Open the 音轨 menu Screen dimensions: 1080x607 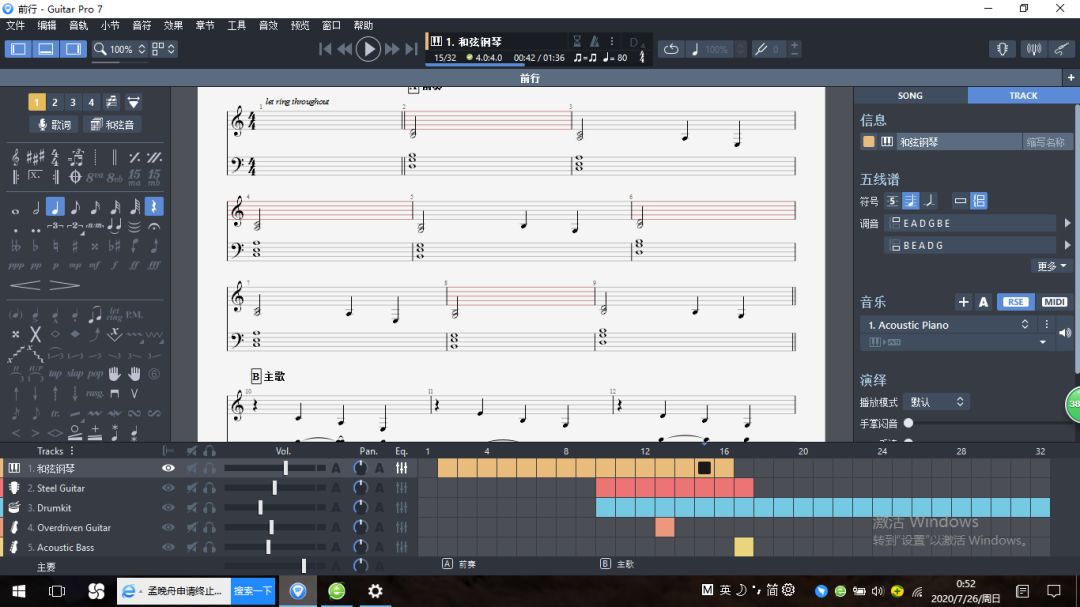(78, 25)
